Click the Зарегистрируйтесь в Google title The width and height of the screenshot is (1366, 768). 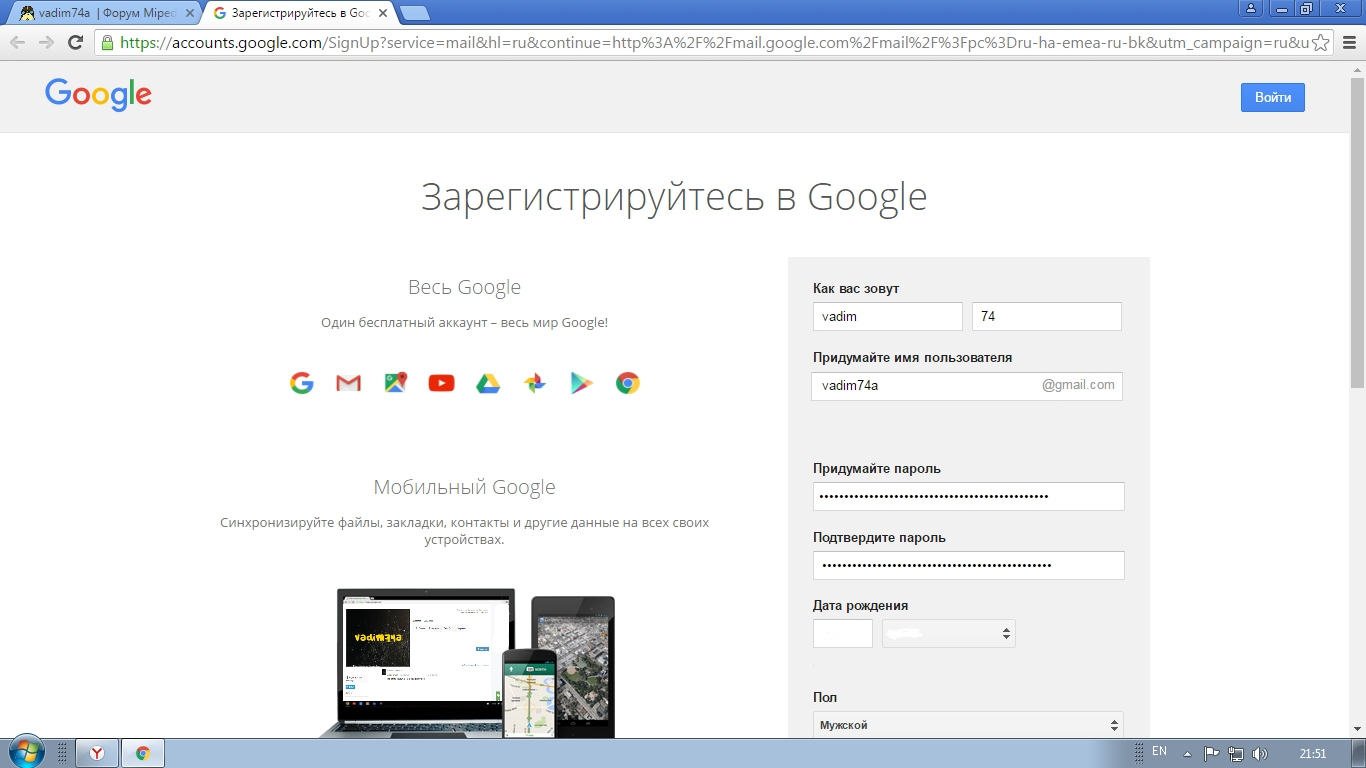pos(674,196)
